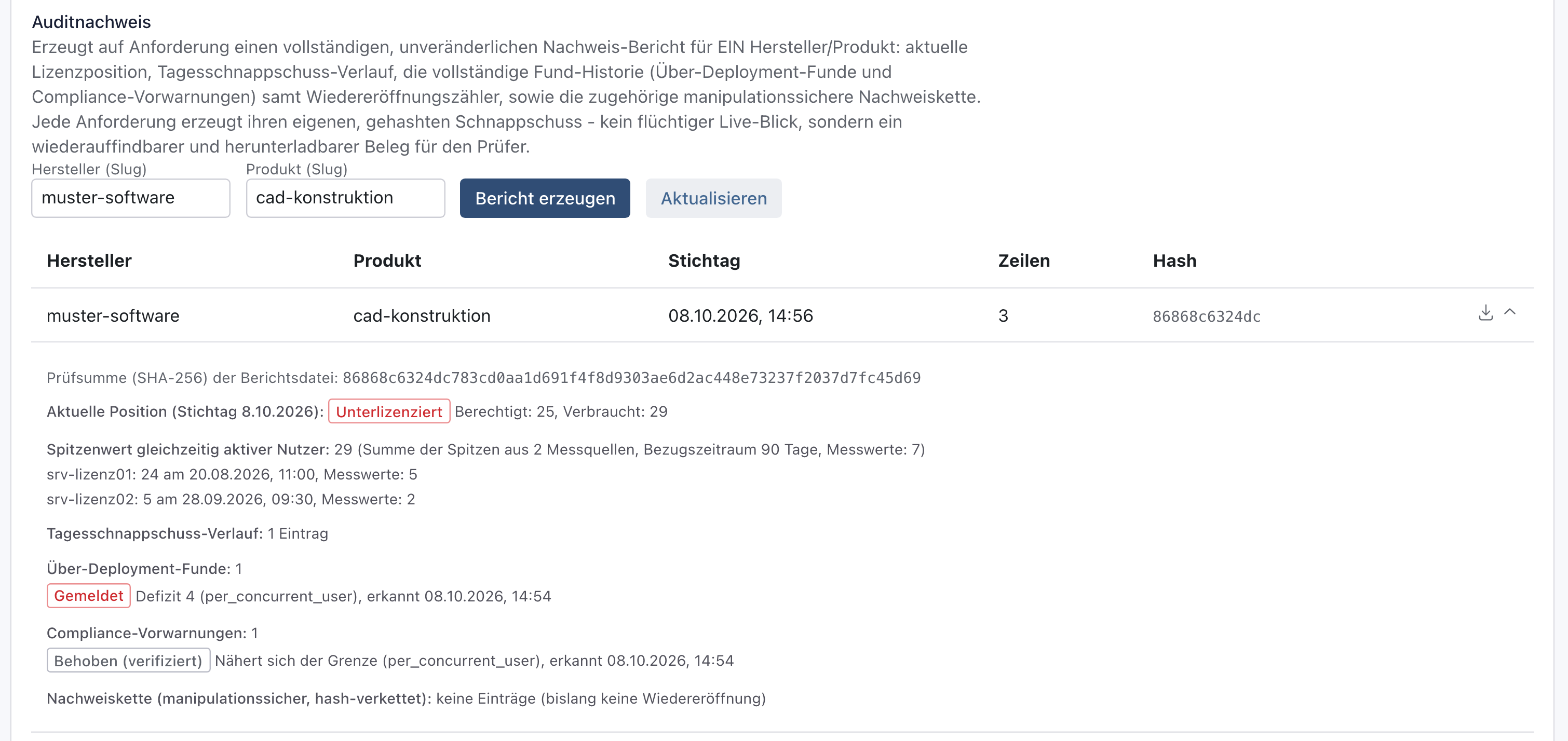Viewport: 1568px width, 741px height.
Task: Click the 'Compliance-Vorwarnungen: 1' line
Action: pos(152,633)
